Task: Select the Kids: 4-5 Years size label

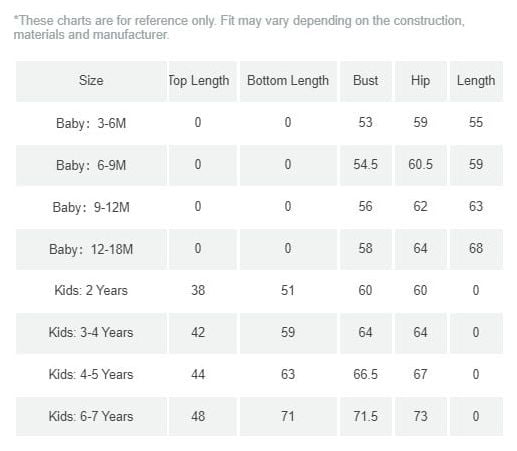Action: tap(91, 374)
